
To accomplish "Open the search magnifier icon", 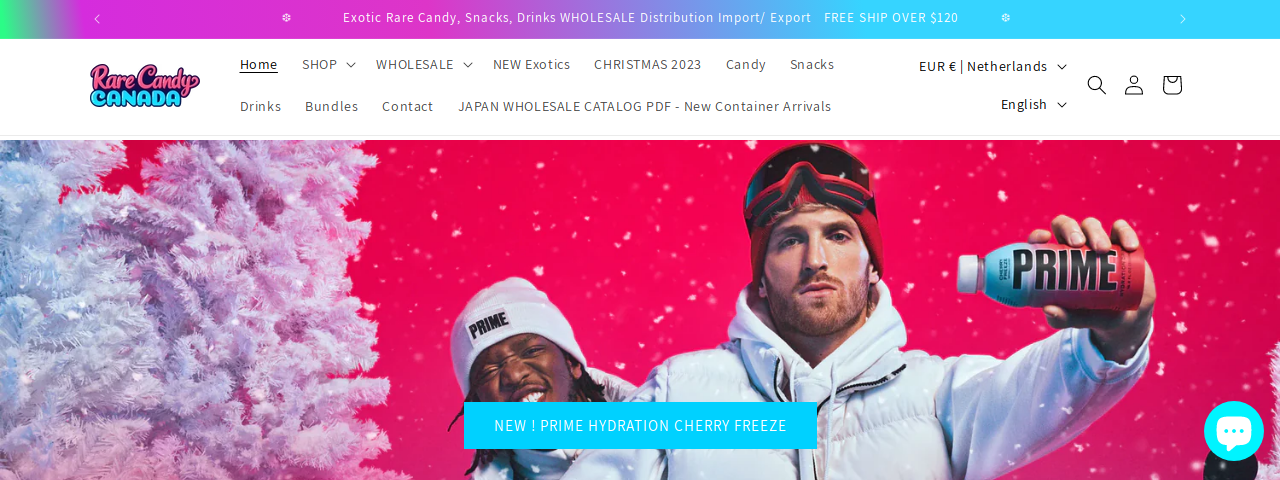I will [1096, 85].
